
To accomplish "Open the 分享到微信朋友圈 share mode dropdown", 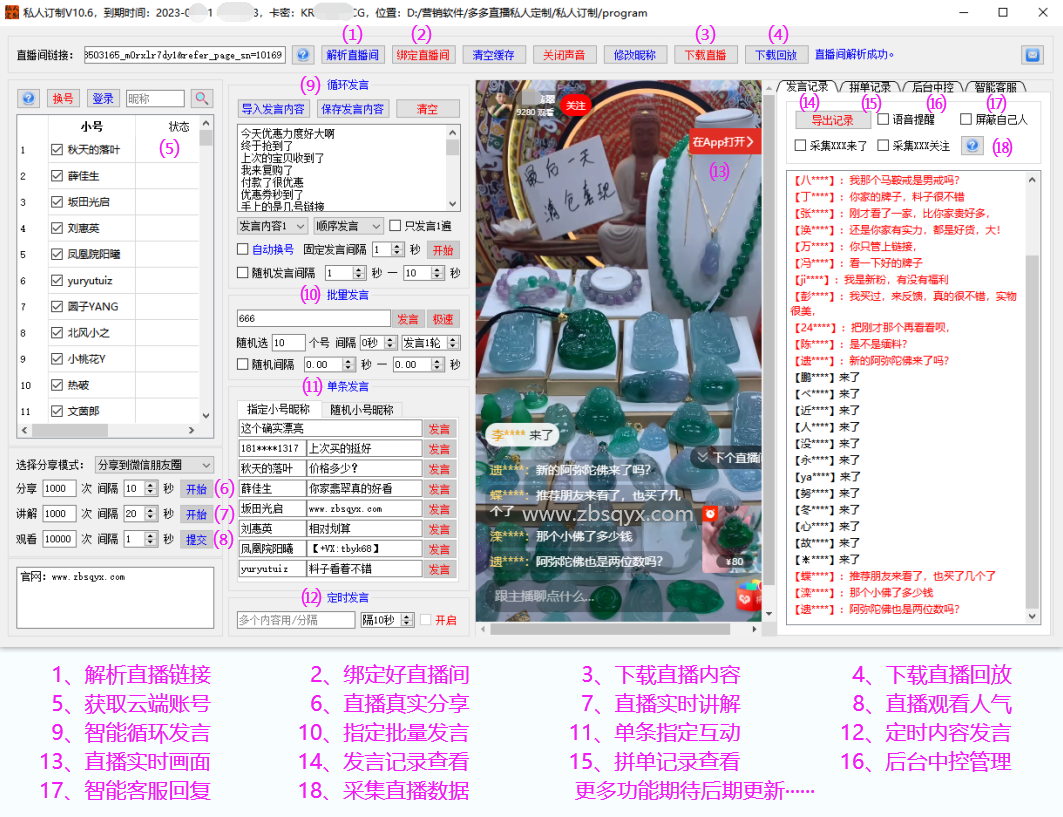I will coord(153,465).
